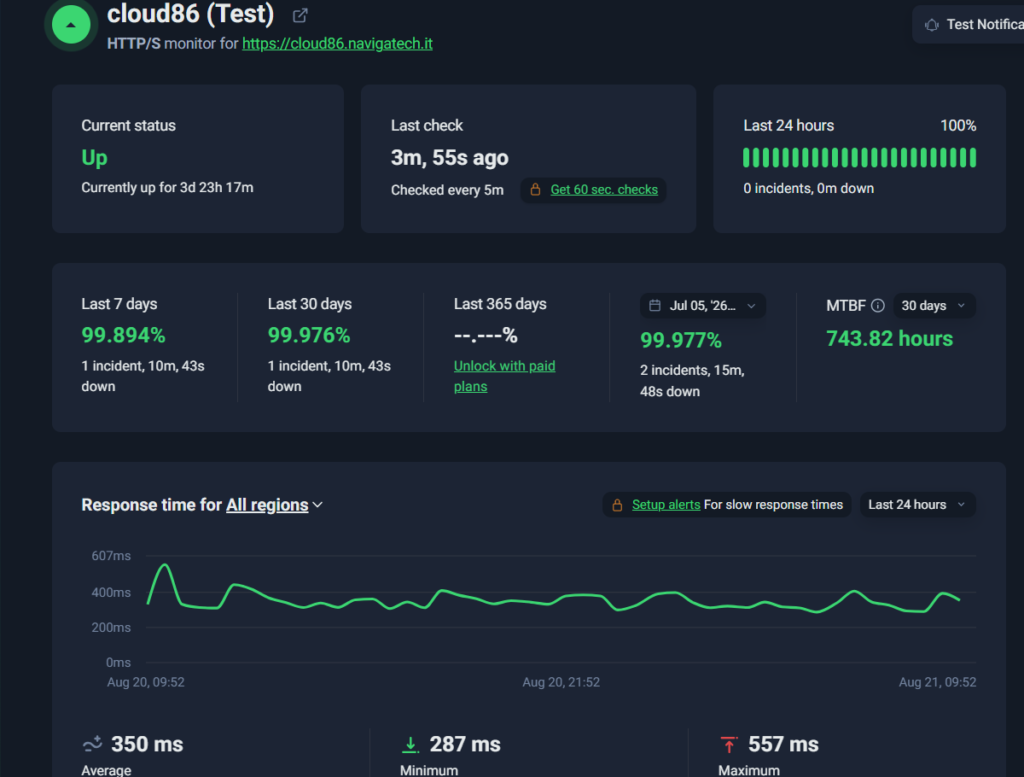Viewport: 1024px width, 777px height.
Task: Click the chevron next to All regions
Action: (x=318, y=505)
